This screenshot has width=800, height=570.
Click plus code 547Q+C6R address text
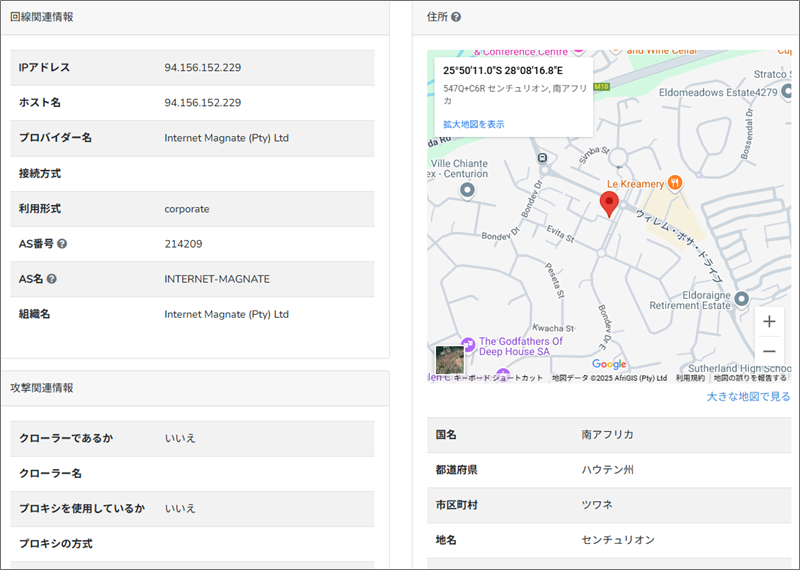click(x=515, y=94)
